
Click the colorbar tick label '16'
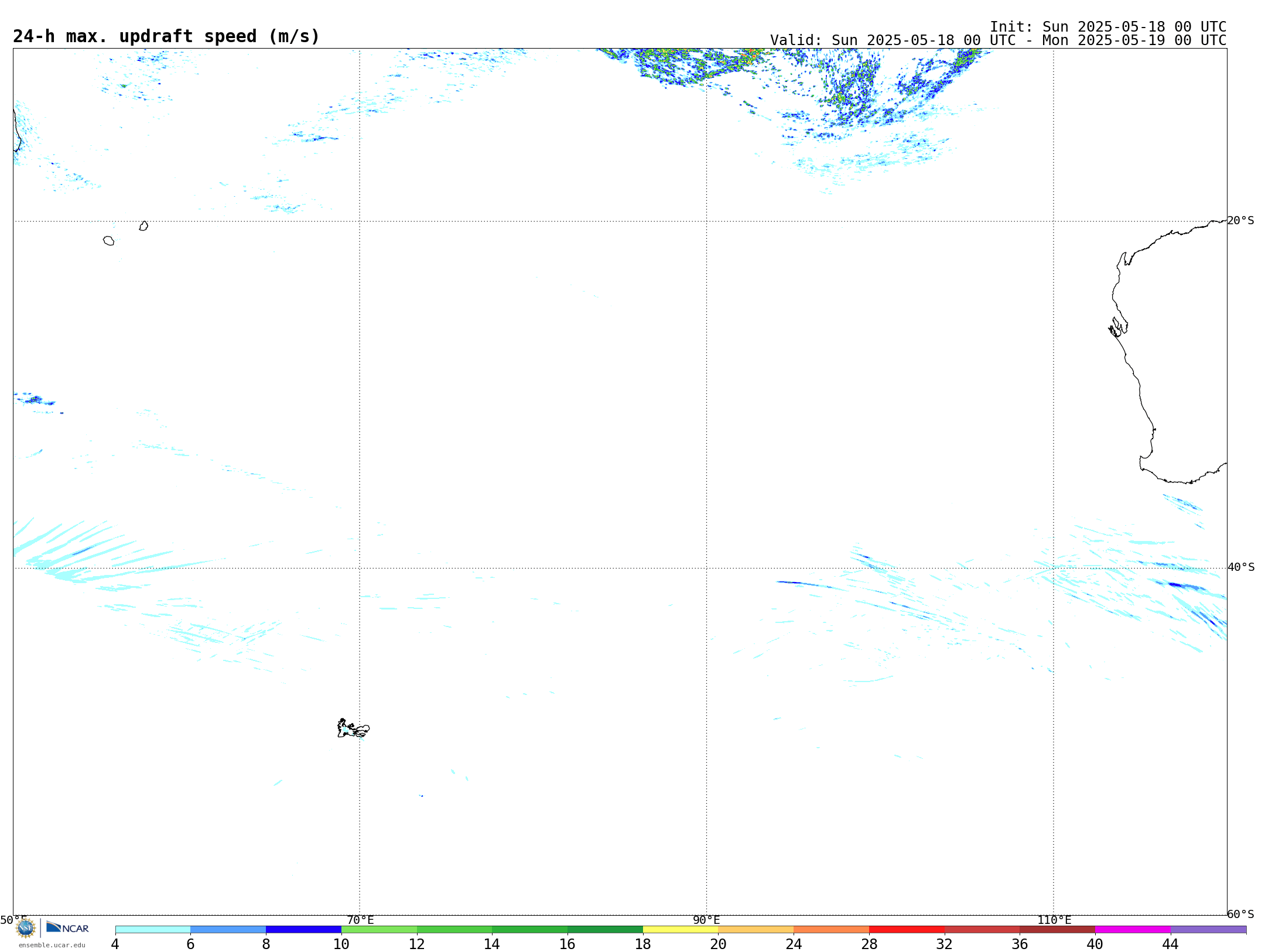point(567,944)
